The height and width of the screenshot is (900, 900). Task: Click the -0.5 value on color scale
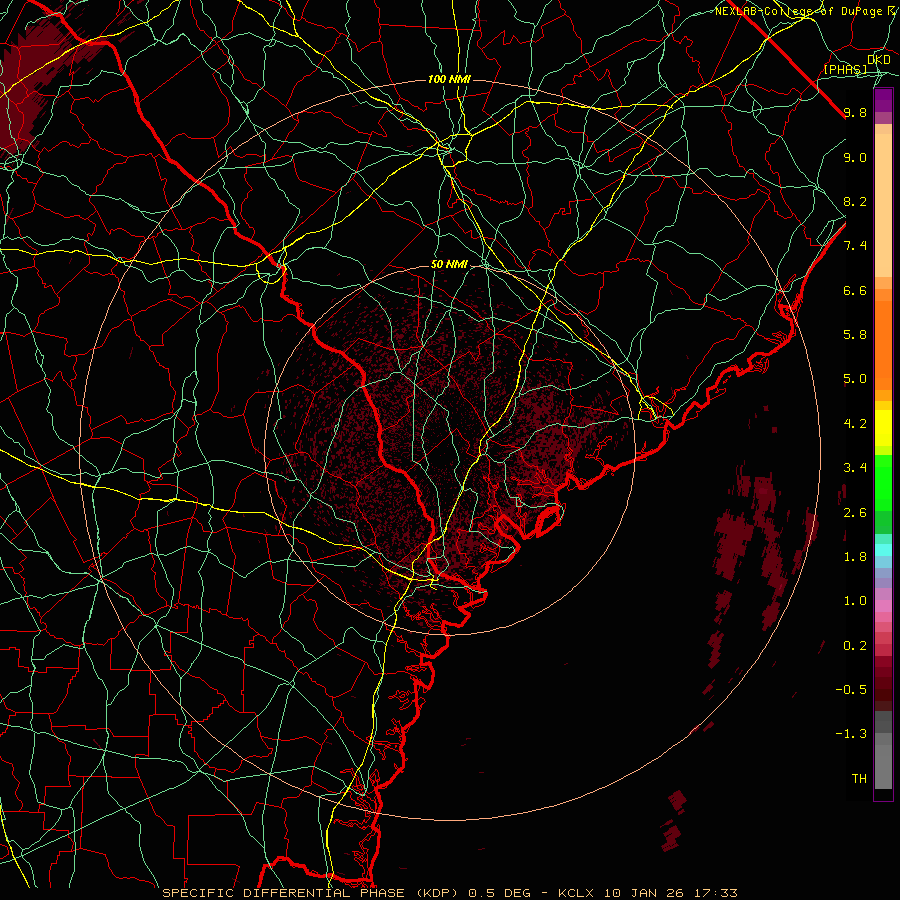click(851, 690)
